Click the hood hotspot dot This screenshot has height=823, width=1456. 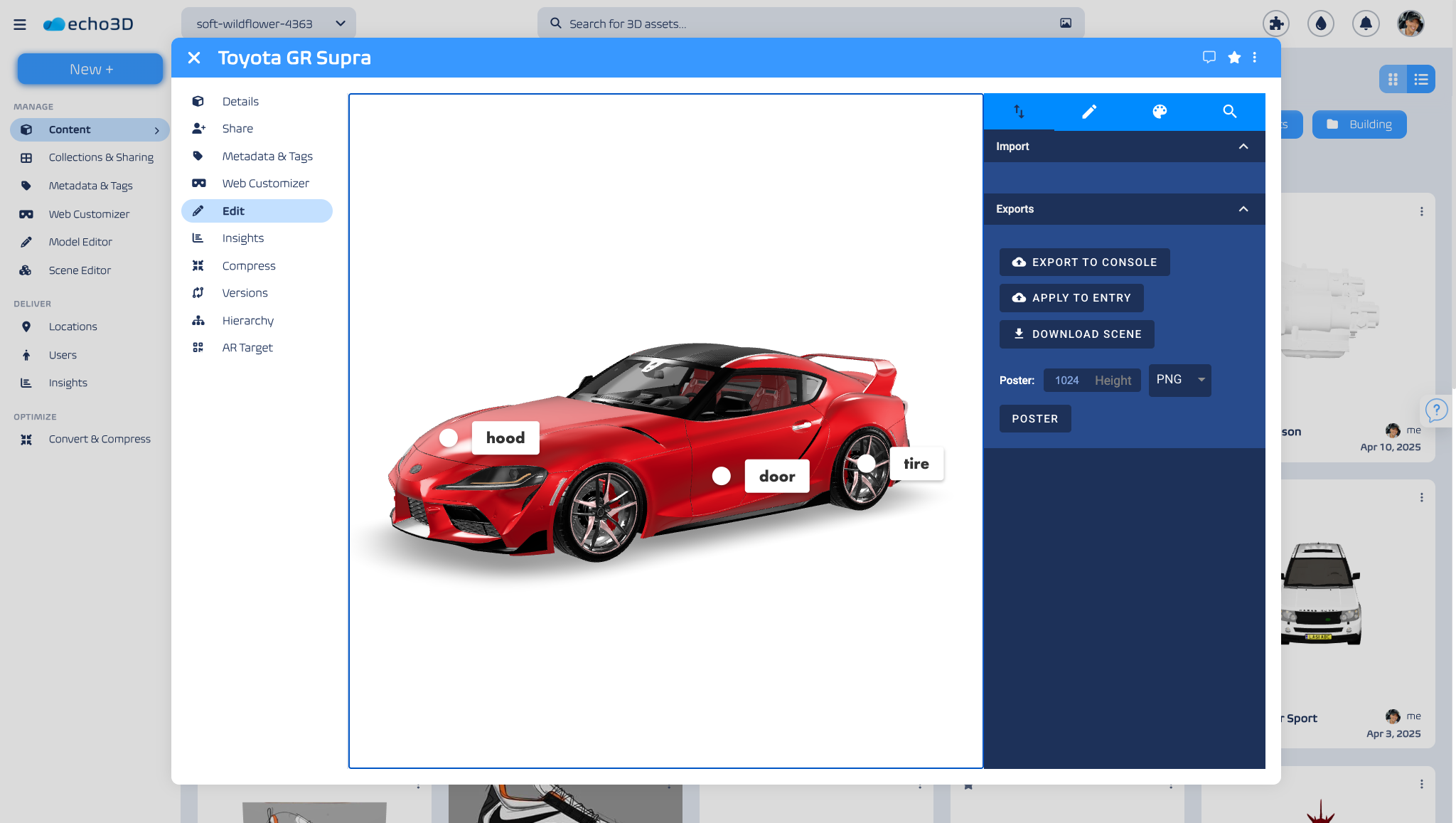click(449, 438)
